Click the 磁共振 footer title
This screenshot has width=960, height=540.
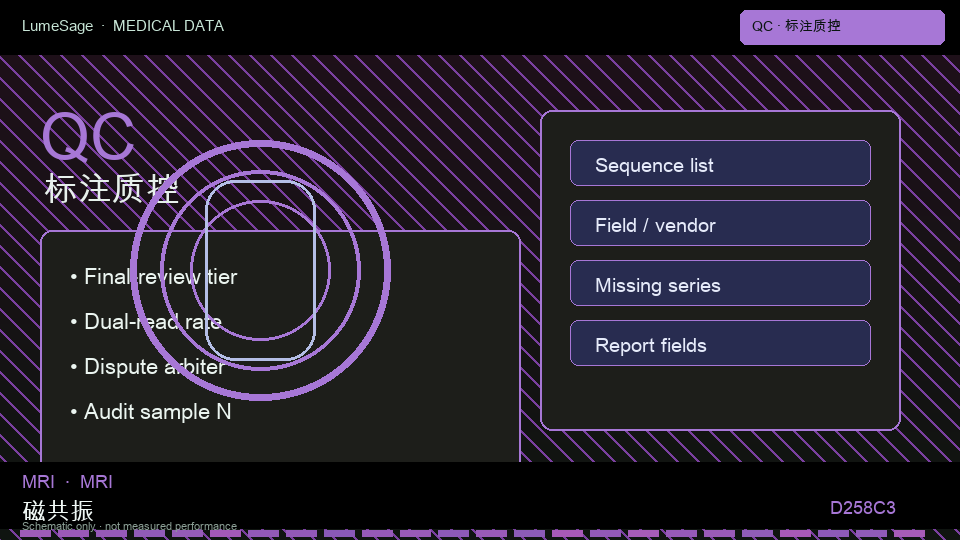[x=58, y=510]
